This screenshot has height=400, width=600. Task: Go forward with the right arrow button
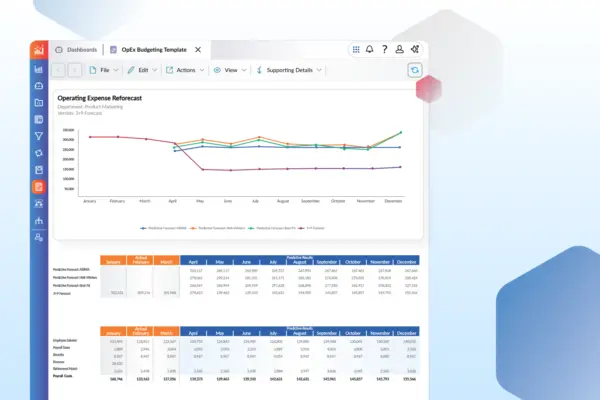[75, 70]
